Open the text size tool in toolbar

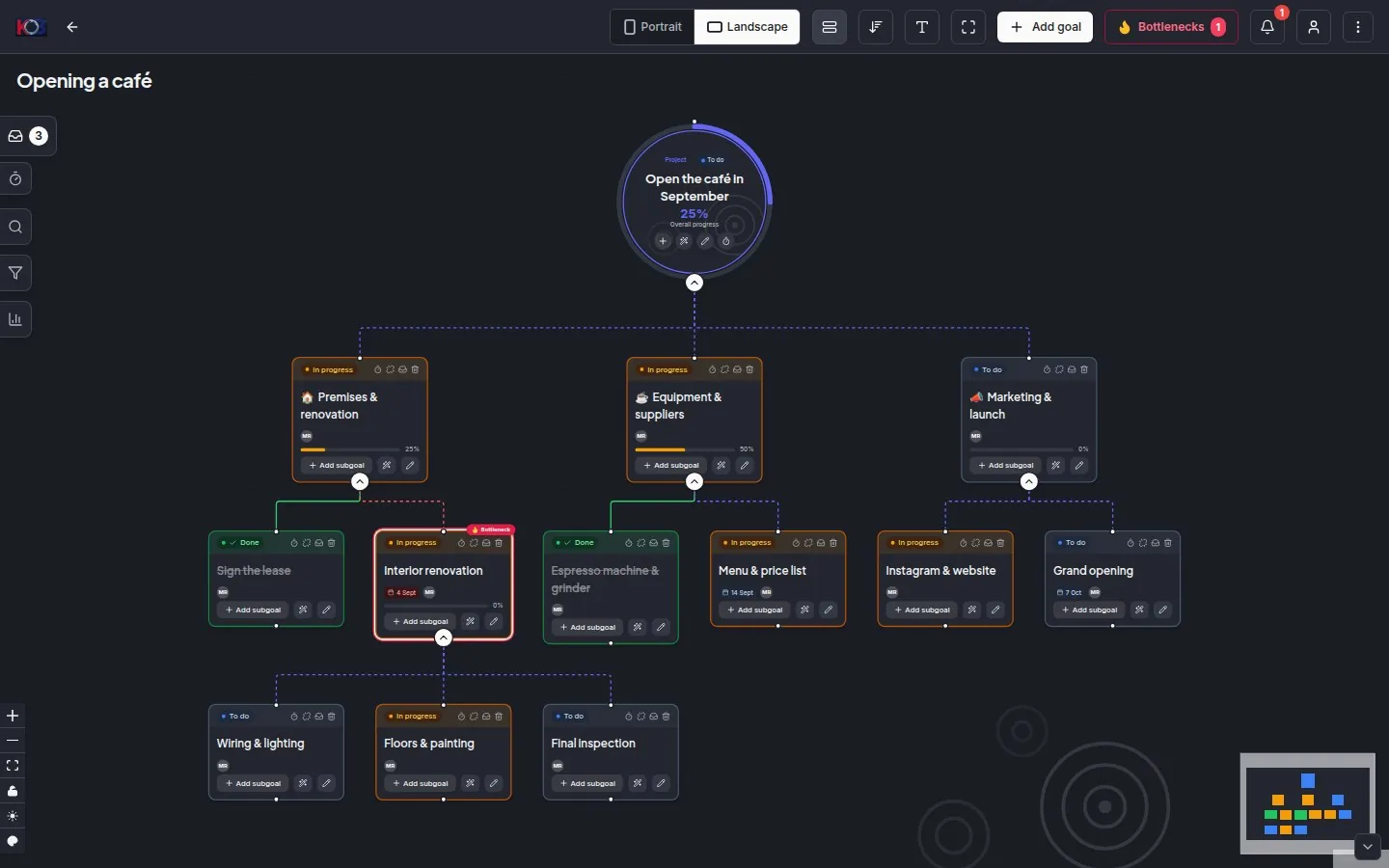922,27
